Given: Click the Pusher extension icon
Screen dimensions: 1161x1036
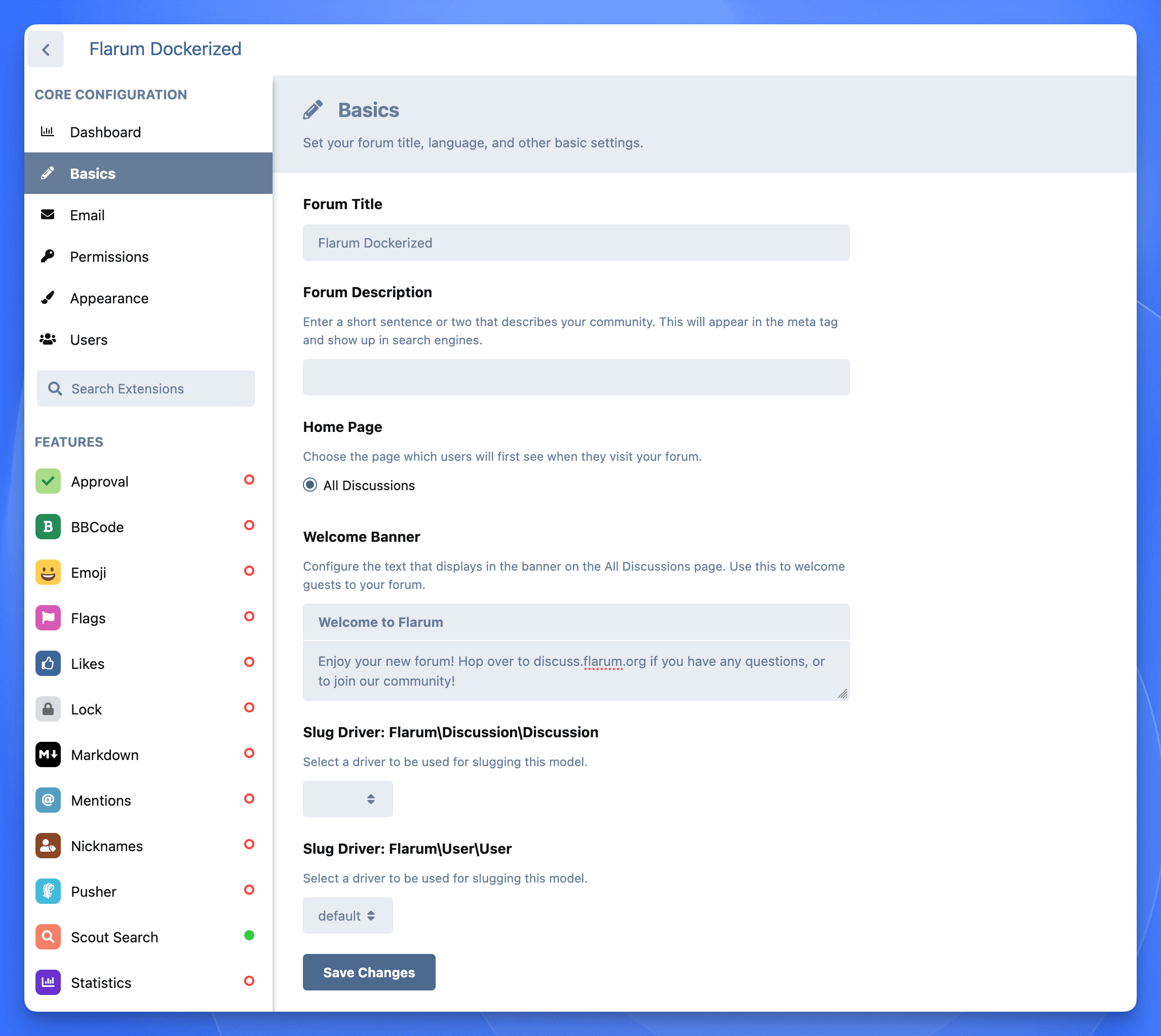Looking at the screenshot, I should [x=48, y=891].
